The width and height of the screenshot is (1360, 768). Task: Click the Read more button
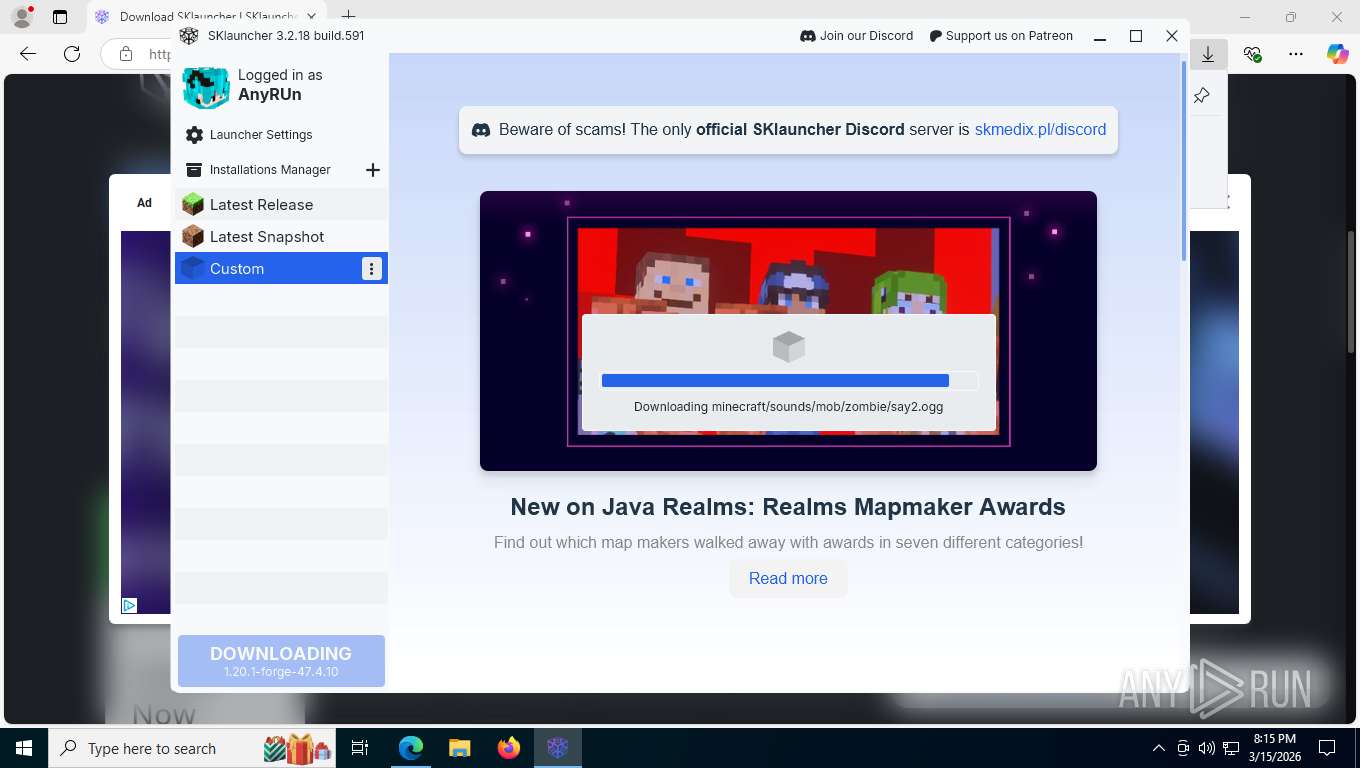(x=788, y=579)
